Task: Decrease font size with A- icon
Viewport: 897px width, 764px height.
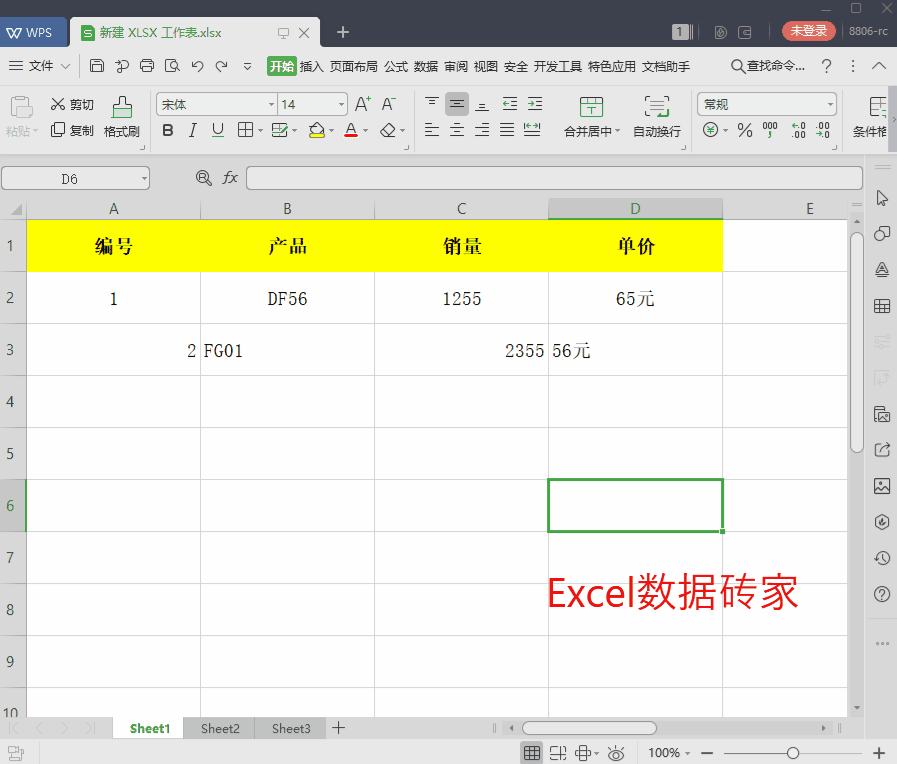Action: point(388,104)
